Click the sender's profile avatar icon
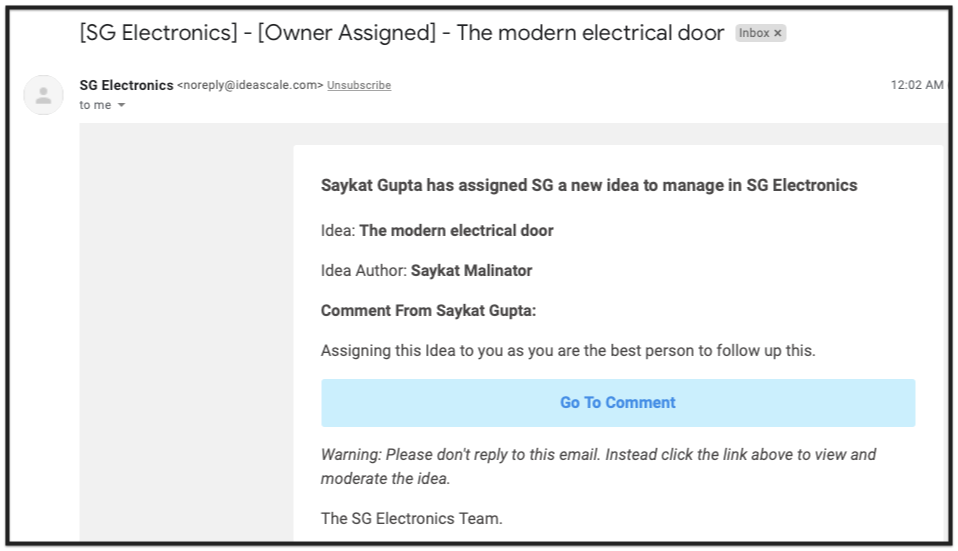Viewport: 958px width, 551px height. pos(43,95)
